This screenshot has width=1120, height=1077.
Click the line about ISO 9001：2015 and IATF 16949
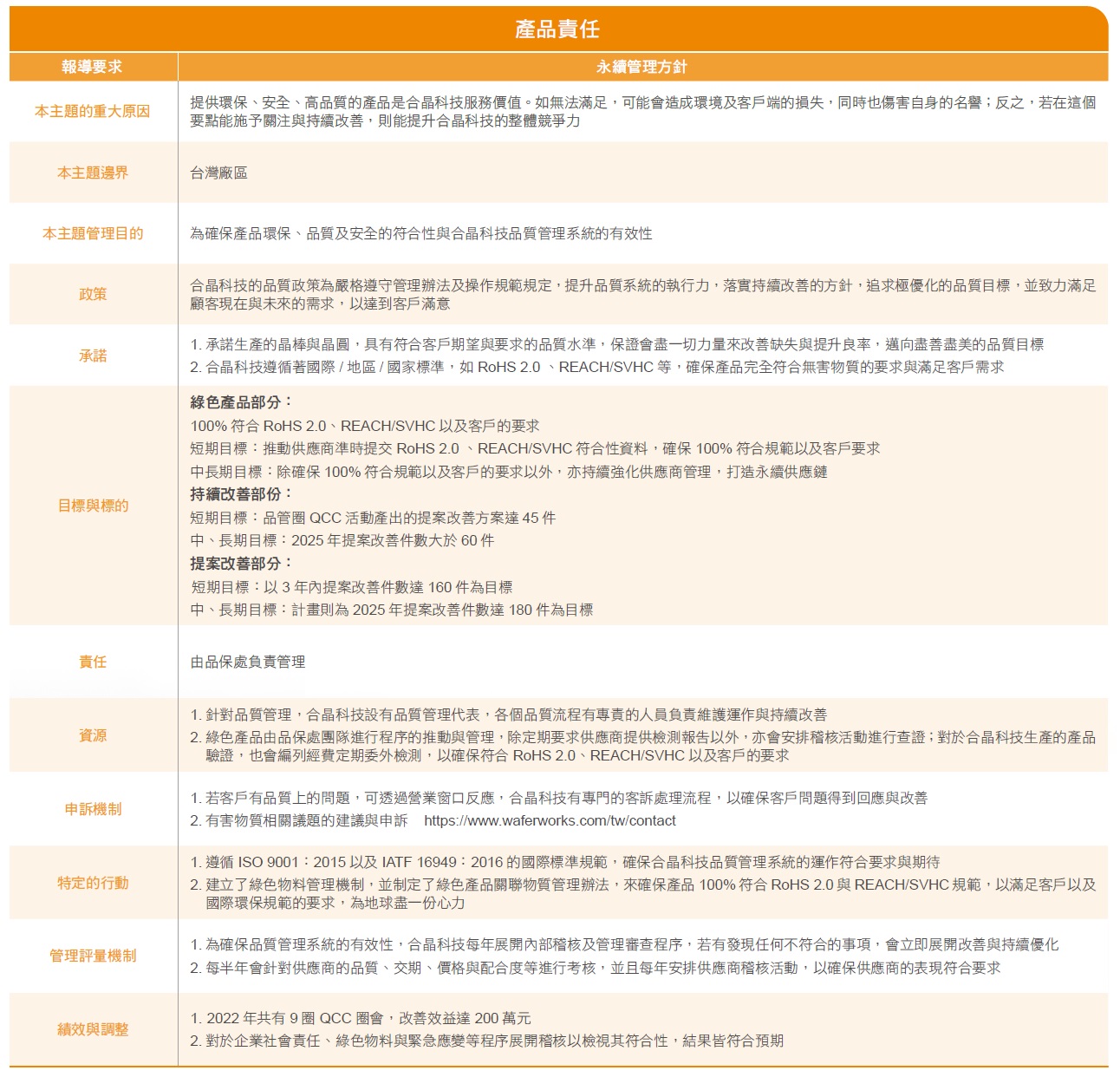pos(565,862)
